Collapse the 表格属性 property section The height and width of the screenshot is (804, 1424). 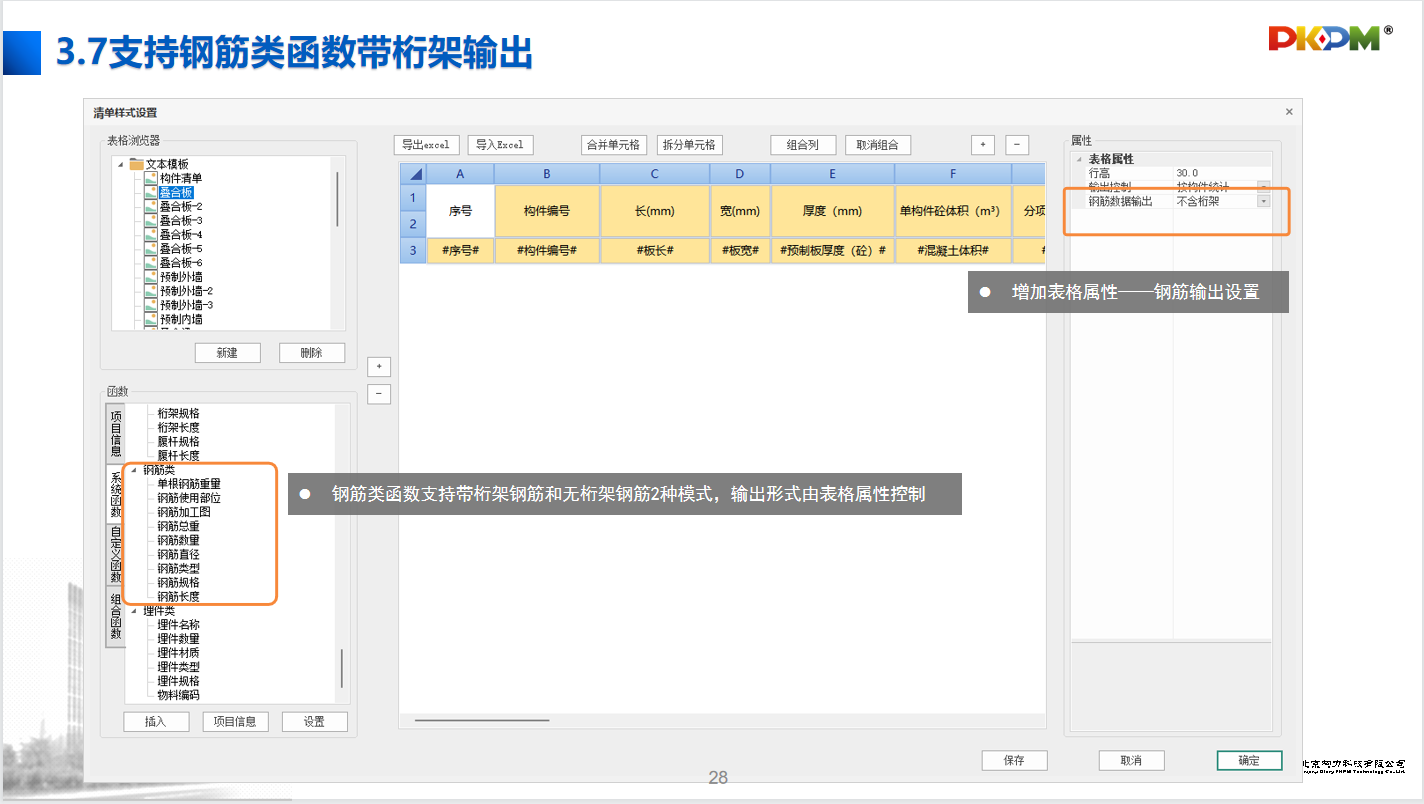coord(1079,160)
